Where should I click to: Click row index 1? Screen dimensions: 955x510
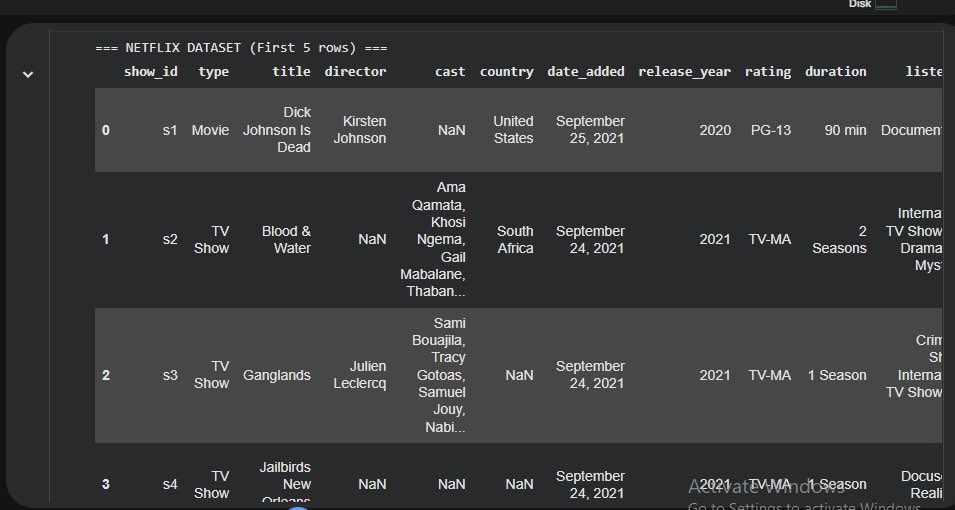click(106, 239)
